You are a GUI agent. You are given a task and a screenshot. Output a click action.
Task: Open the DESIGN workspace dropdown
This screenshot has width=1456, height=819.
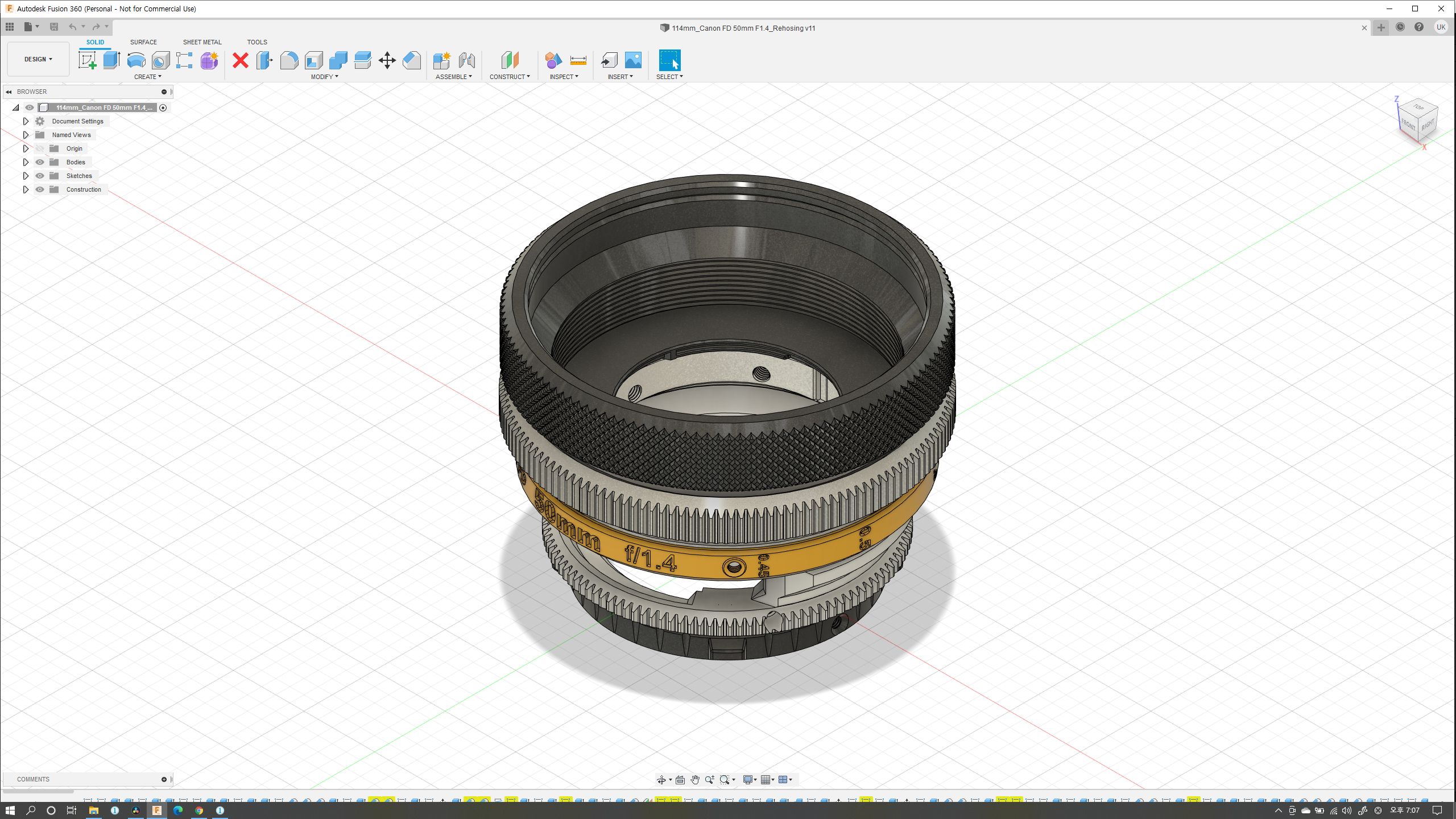(38, 59)
